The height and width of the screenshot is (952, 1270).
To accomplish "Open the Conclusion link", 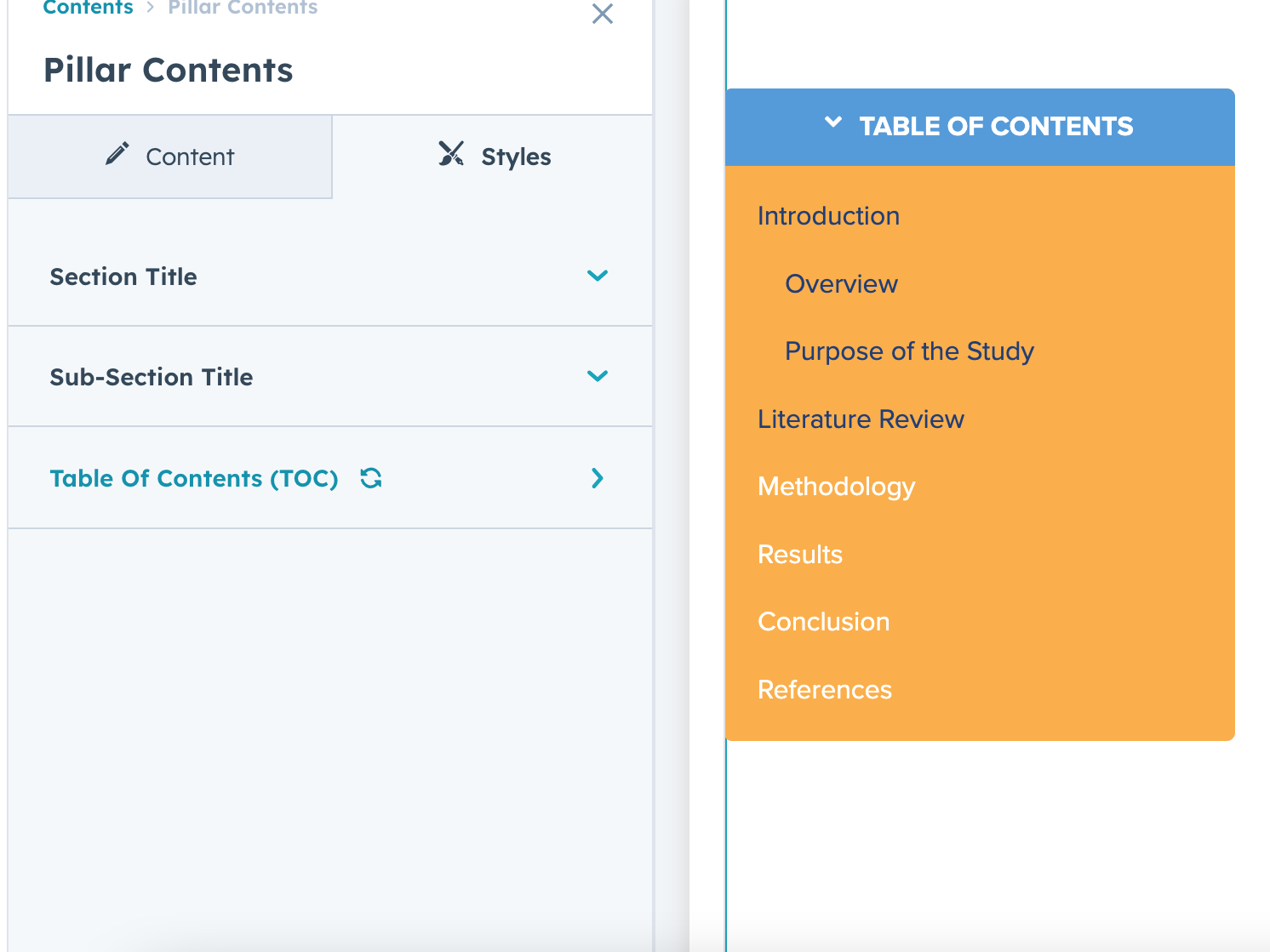I will [x=823, y=622].
